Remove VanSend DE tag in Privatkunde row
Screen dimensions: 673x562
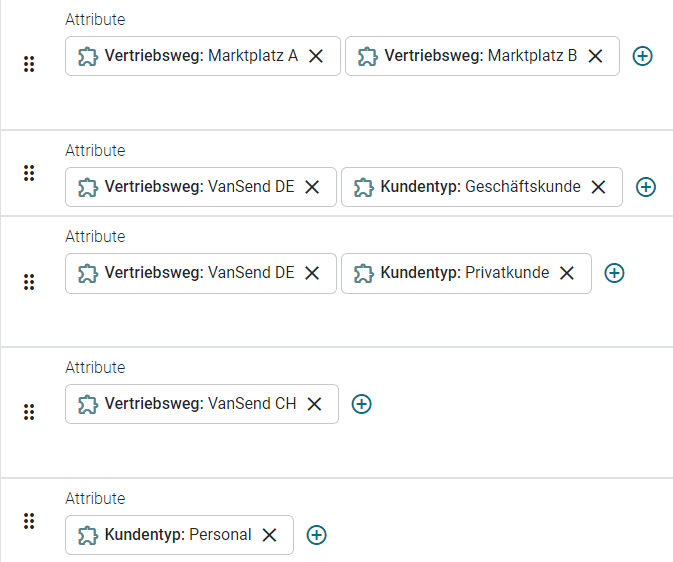pyautogui.click(x=312, y=273)
